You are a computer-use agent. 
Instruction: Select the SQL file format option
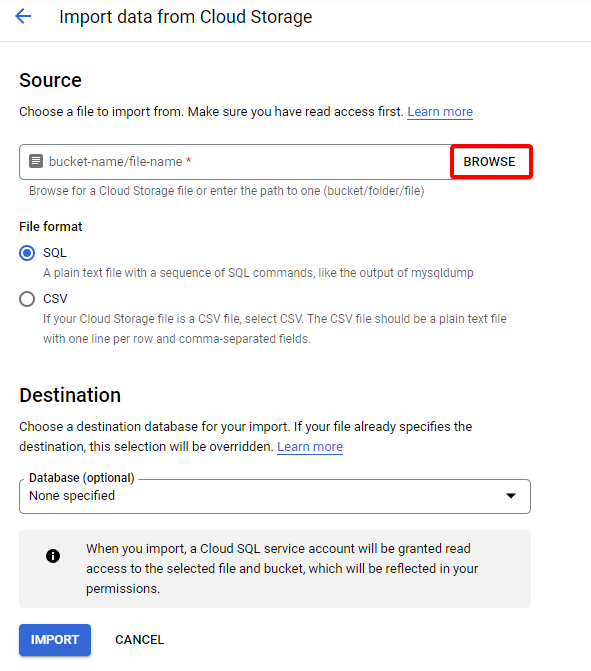[x=27, y=253]
